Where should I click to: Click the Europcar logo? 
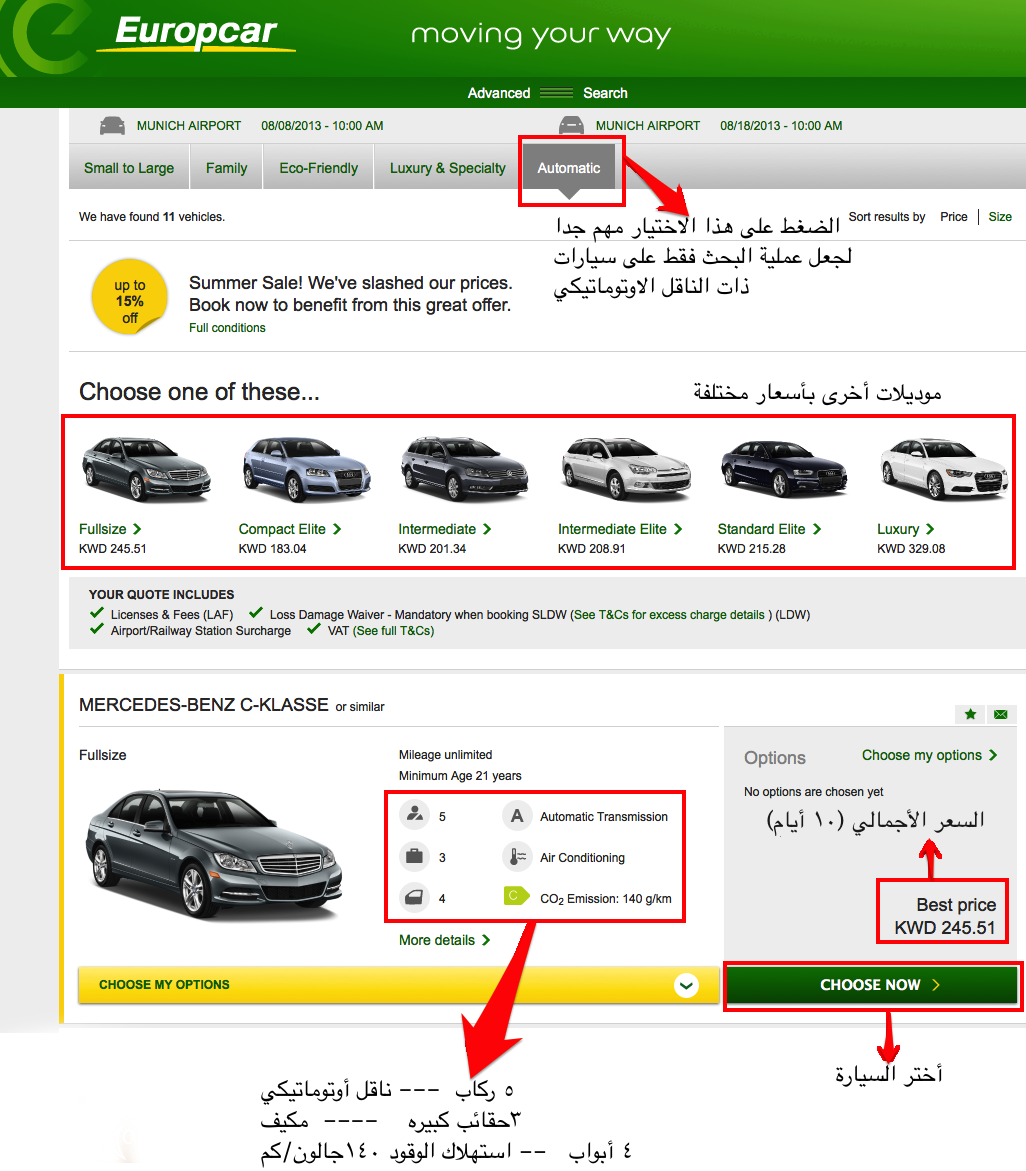(x=196, y=32)
